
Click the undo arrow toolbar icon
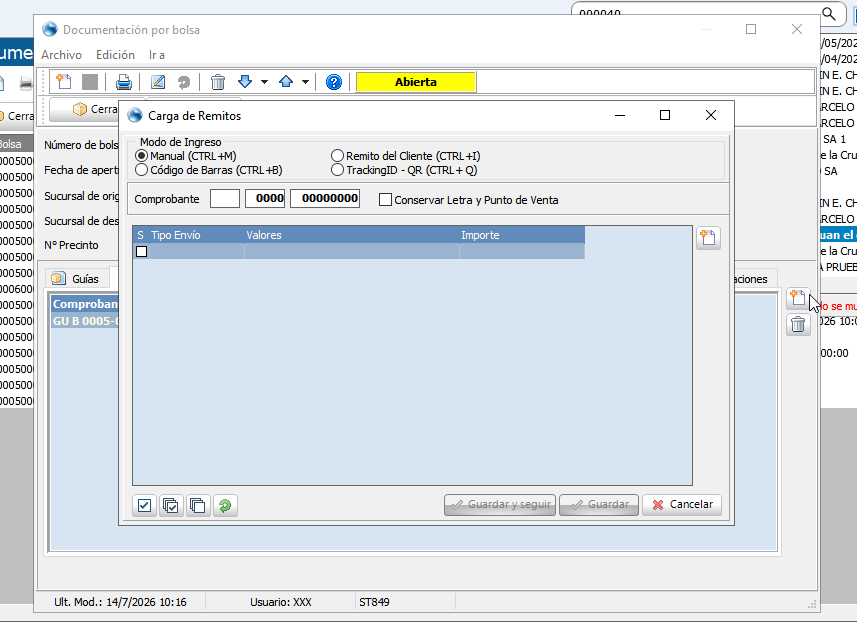click(184, 82)
